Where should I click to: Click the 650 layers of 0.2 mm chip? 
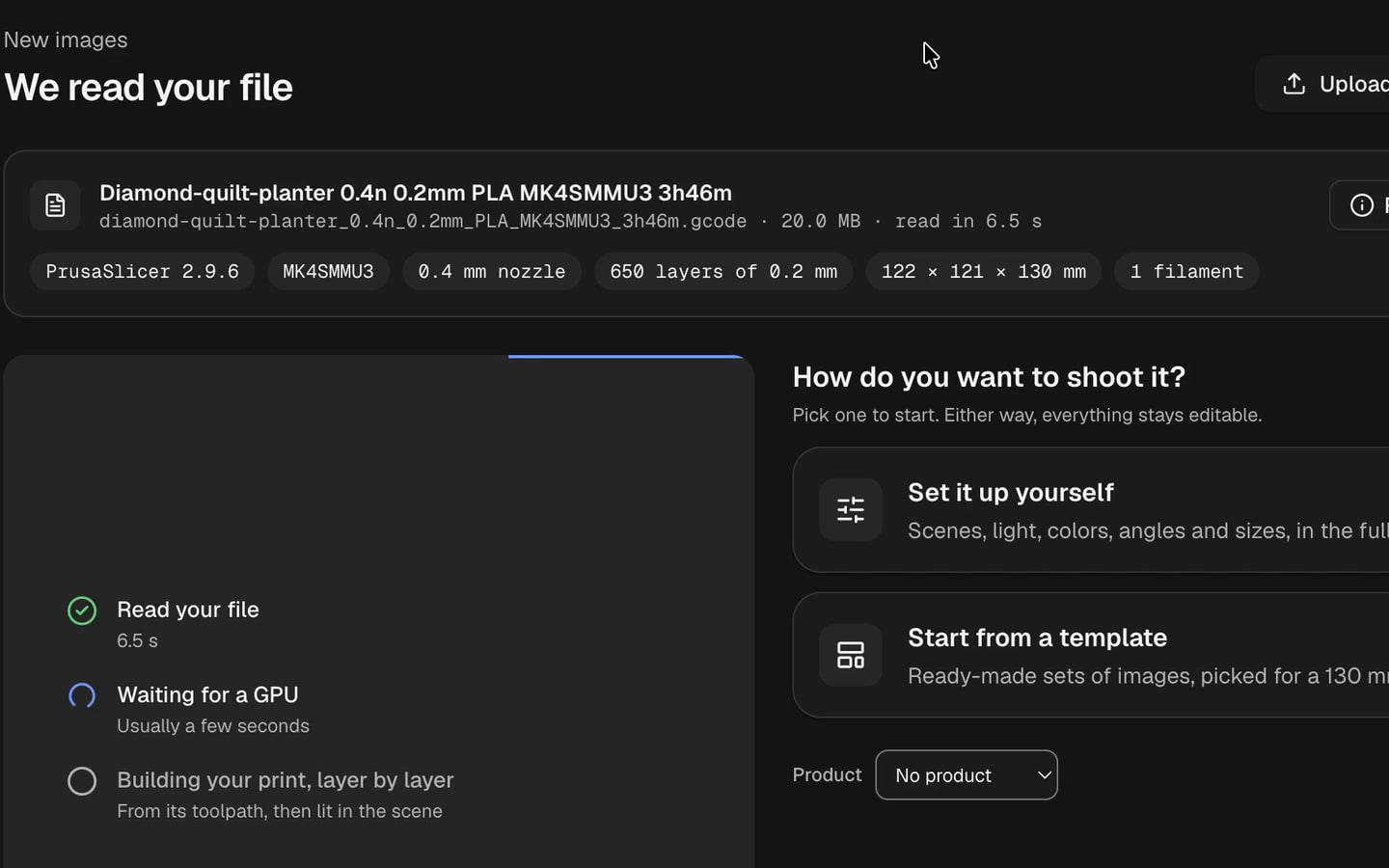pyautogui.click(x=723, y=272)
